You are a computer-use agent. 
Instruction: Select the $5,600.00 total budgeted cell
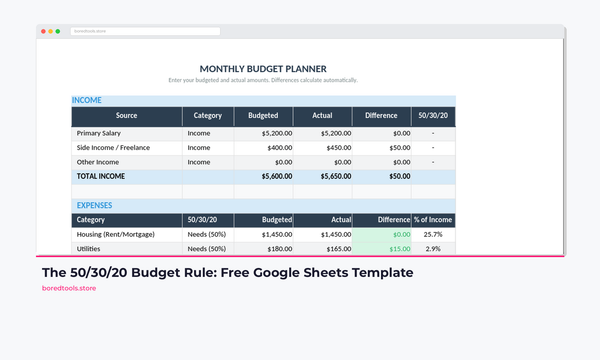(263, 177)
